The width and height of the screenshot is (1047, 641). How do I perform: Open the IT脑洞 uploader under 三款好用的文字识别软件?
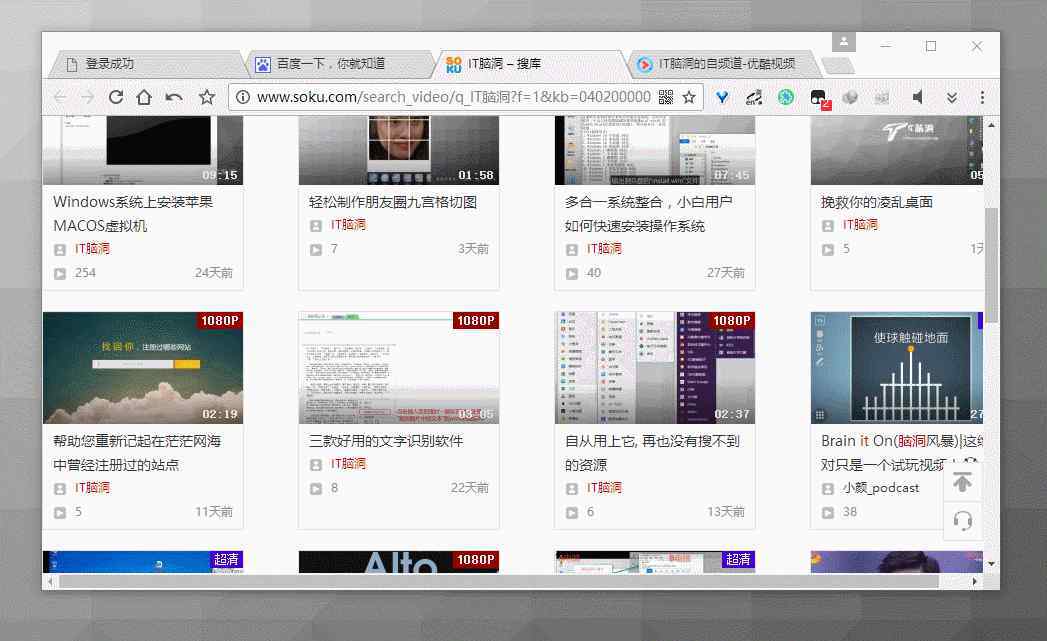[349, 463]
